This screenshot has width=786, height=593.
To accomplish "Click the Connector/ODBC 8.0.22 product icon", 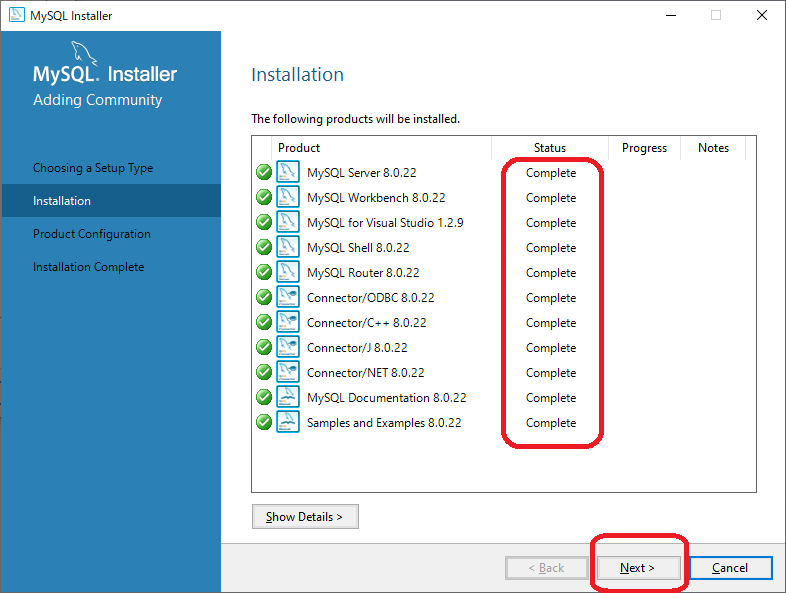I will click(288, 297).
